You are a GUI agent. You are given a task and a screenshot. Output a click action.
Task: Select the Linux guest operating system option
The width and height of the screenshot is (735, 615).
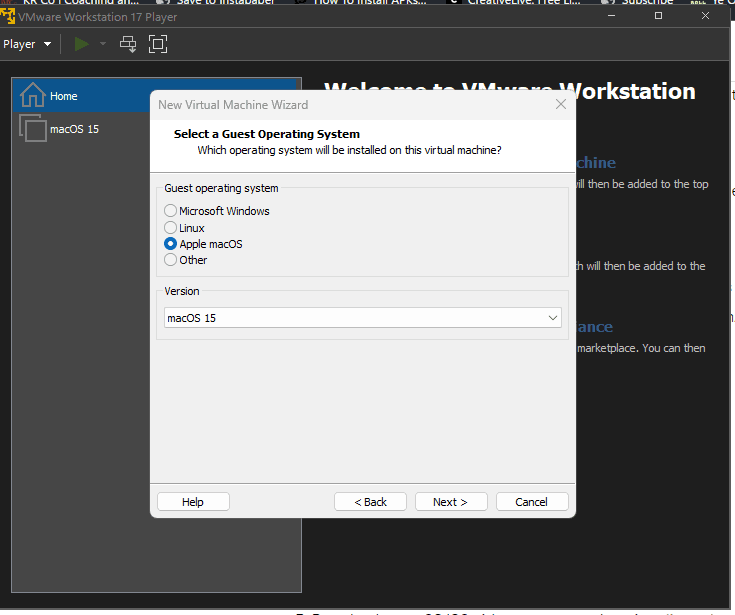click(x=171, y=228)
